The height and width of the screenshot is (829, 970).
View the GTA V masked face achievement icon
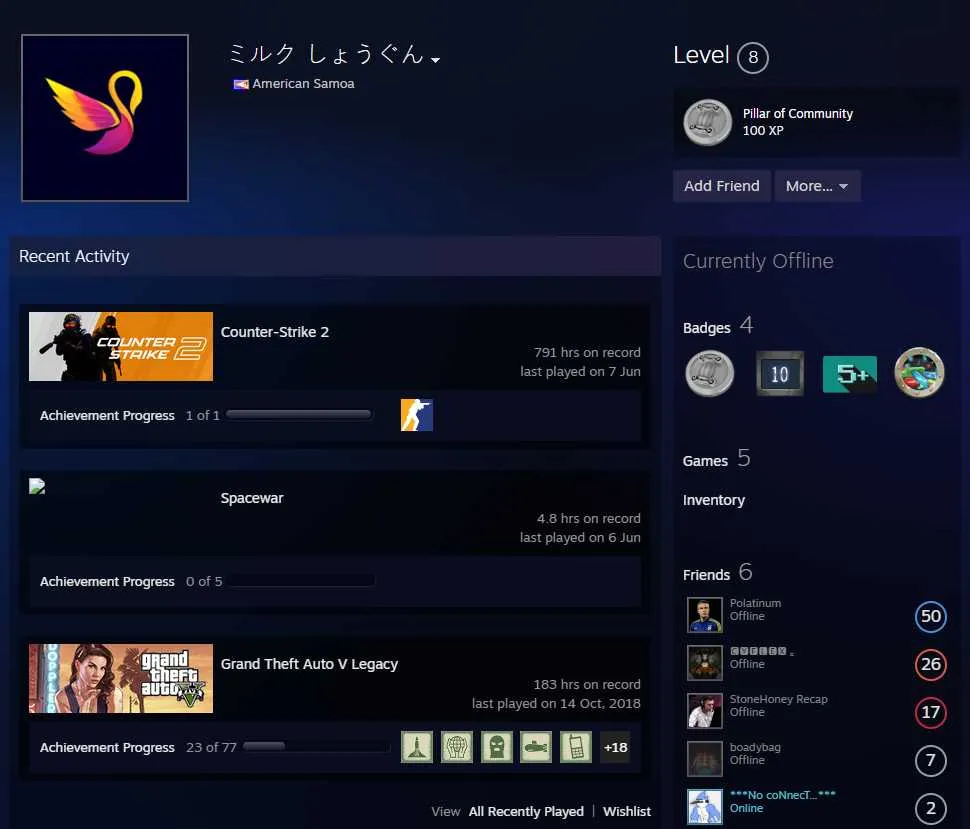pos(496,747)
